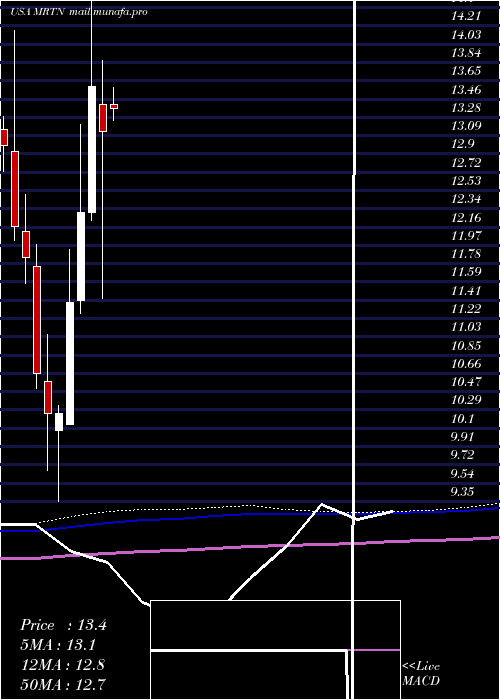Image resolution: width=500 pixels, height=700 pixels.
Task: Click the 11.22 price axis label
Action: pos(466,308)
